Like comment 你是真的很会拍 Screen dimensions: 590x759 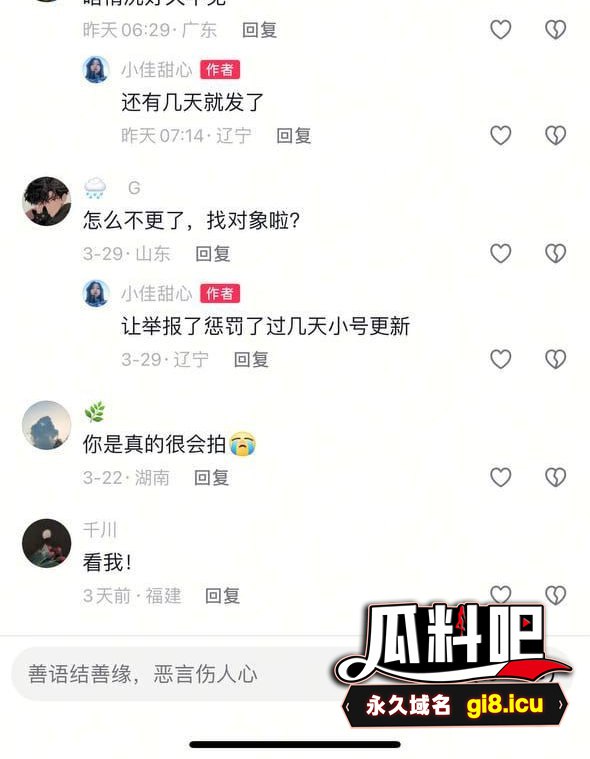click(500, 477)
